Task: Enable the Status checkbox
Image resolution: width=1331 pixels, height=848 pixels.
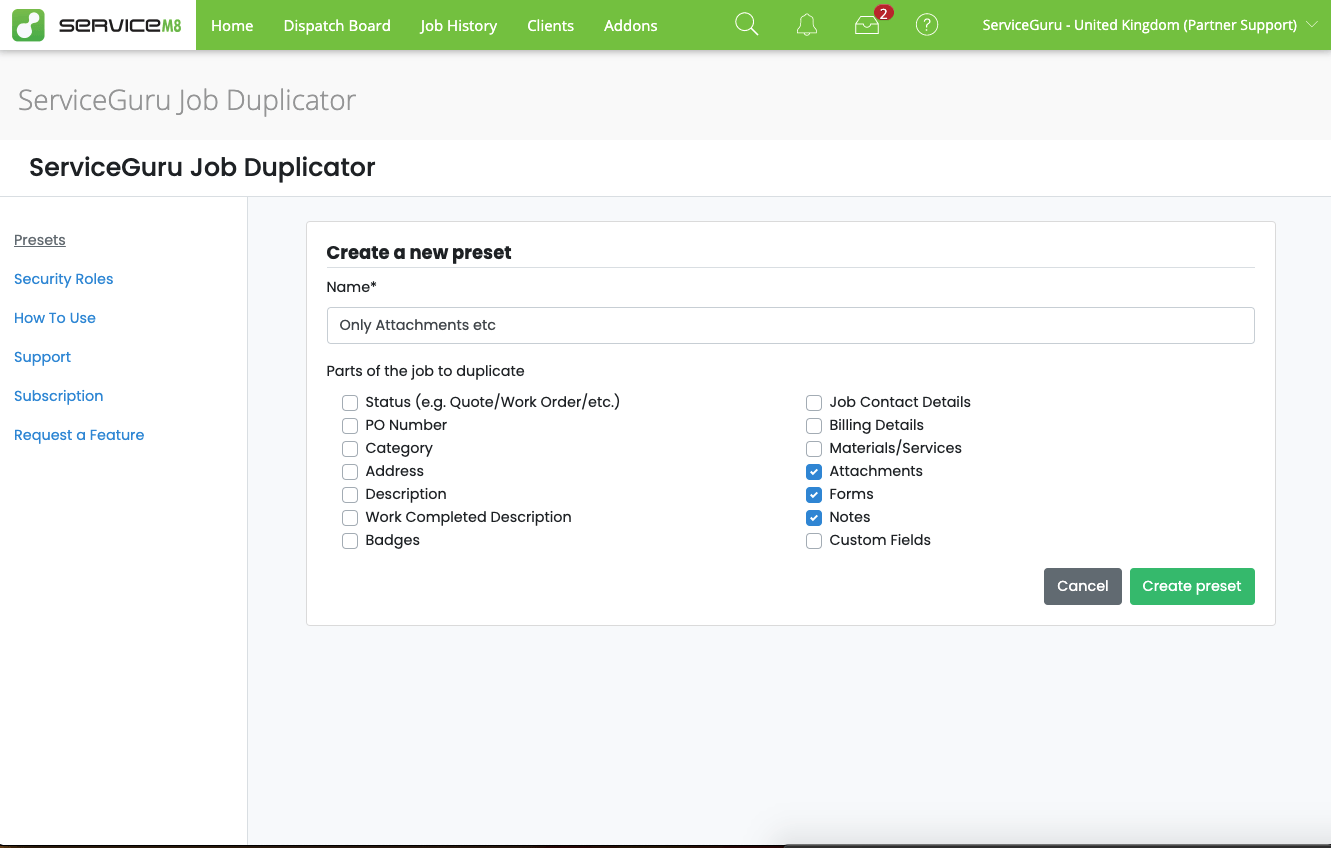Action: 350,403
